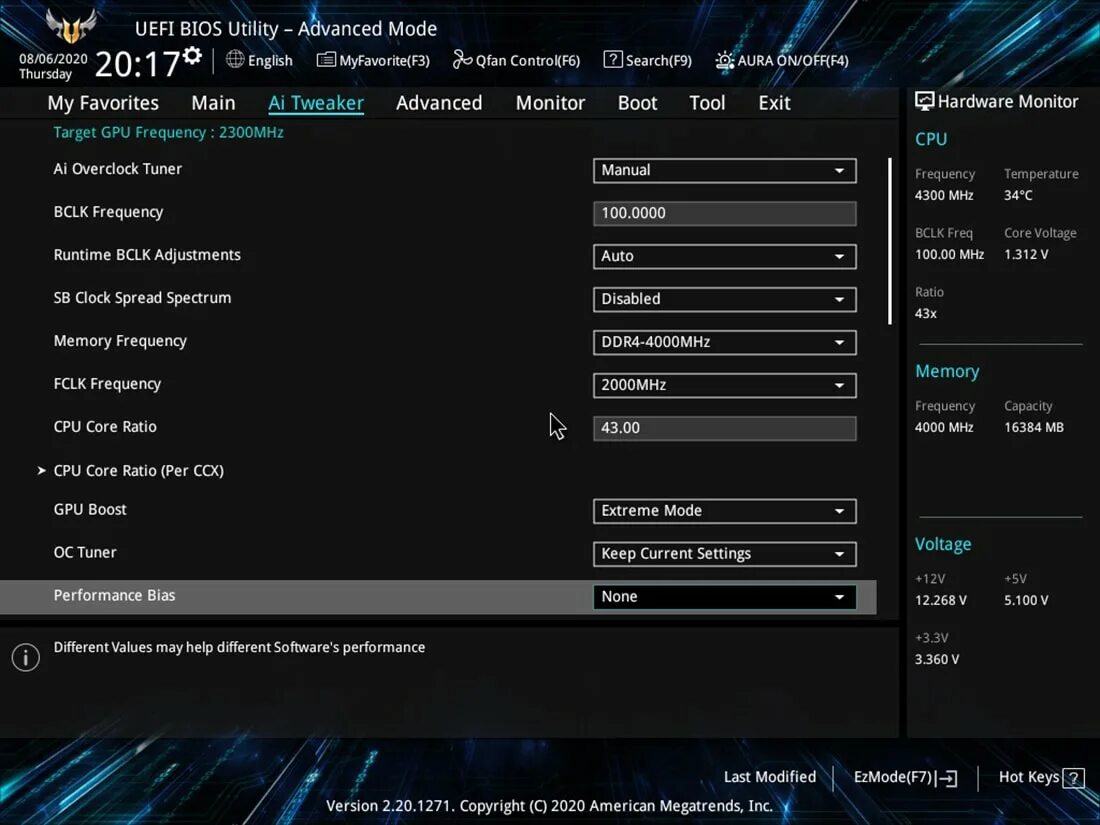
Task: Click the EzMode(F7) button
Action: coord(905,777)
